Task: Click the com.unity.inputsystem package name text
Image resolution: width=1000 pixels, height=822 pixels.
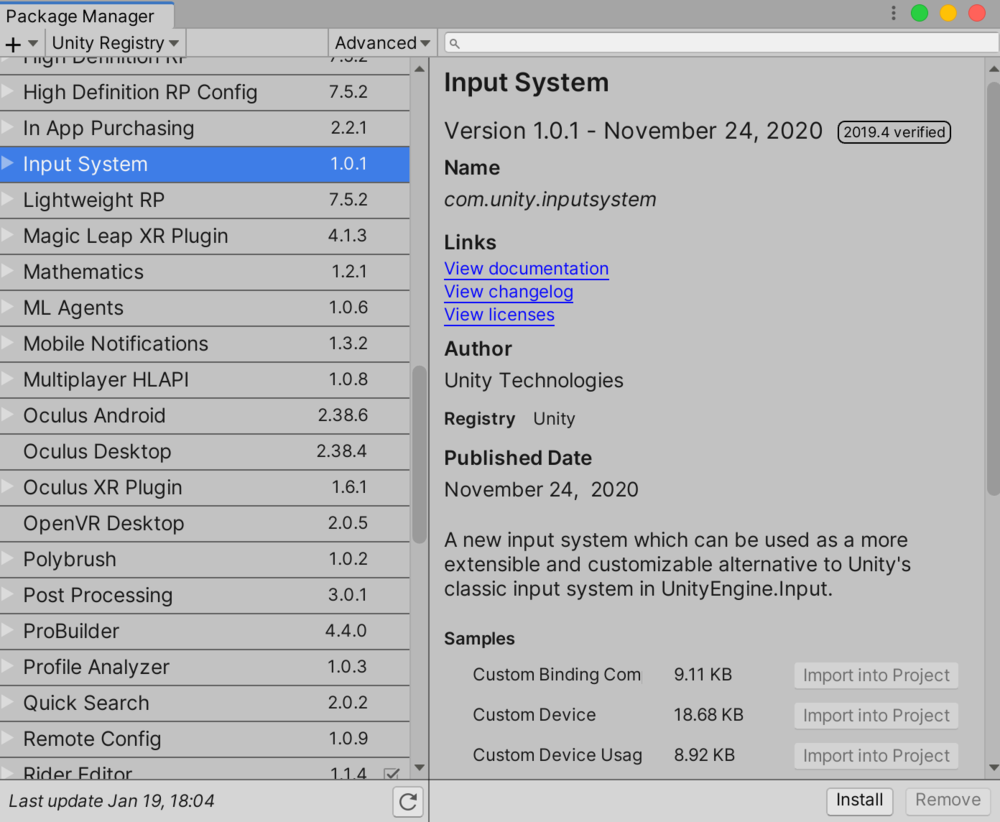Action: pos(550,200)
